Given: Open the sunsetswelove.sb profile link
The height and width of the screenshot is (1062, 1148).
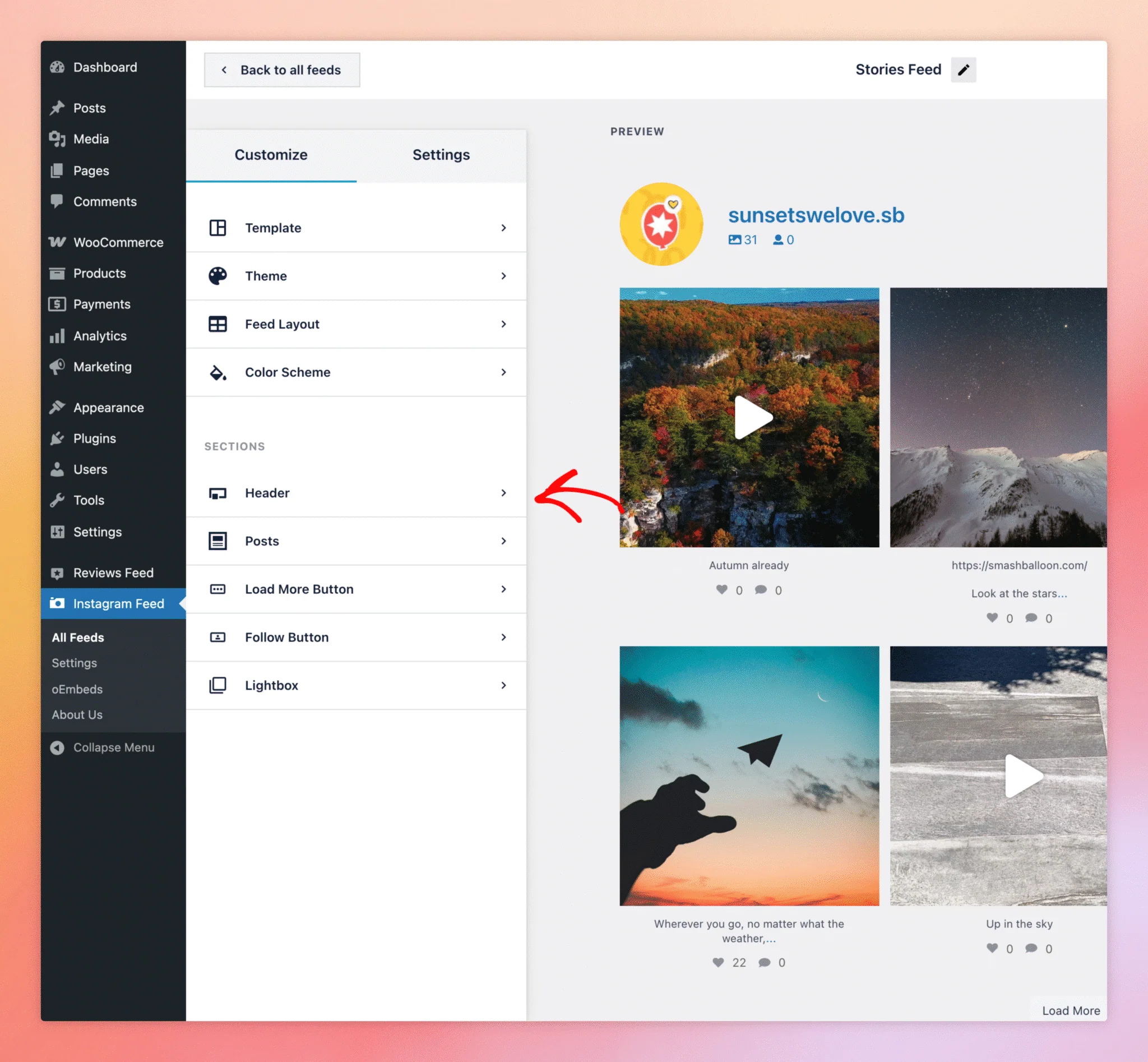Looking at the screenshot, I should pyautogui.click(x=816, y=215).
